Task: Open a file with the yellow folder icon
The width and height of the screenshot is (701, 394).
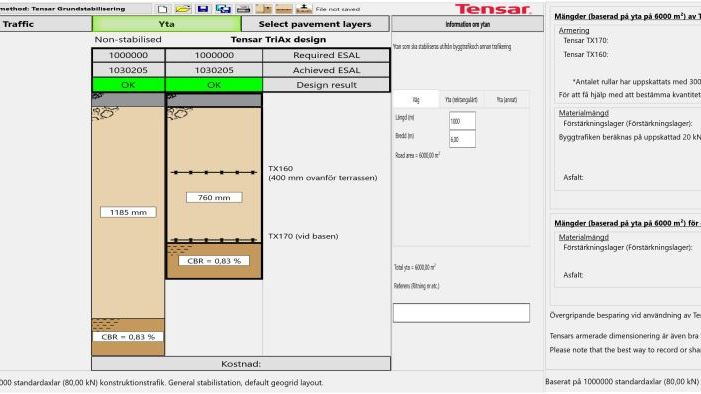Action: pyautogui.click(x=183, y=8)
